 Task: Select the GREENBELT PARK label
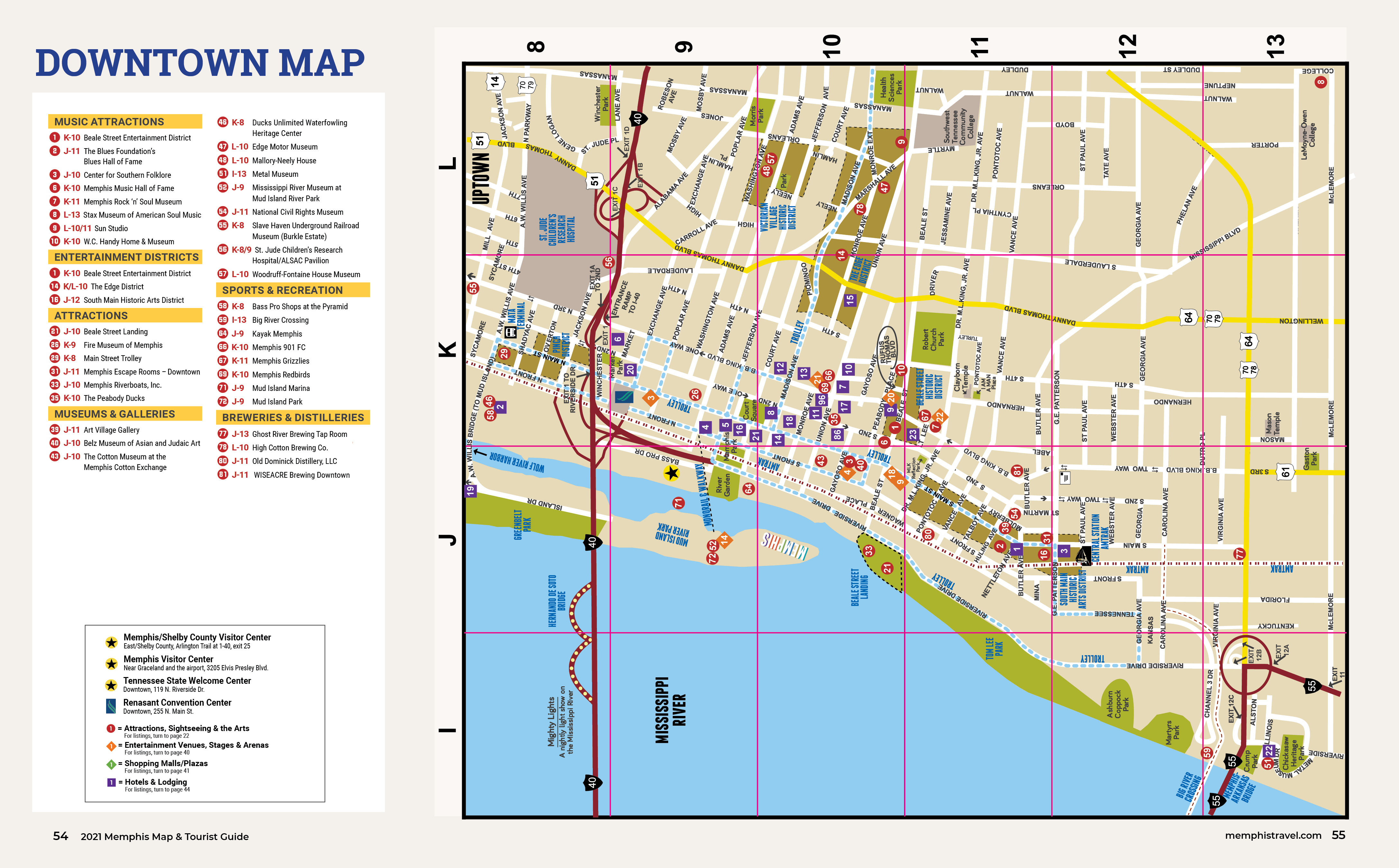522,525
